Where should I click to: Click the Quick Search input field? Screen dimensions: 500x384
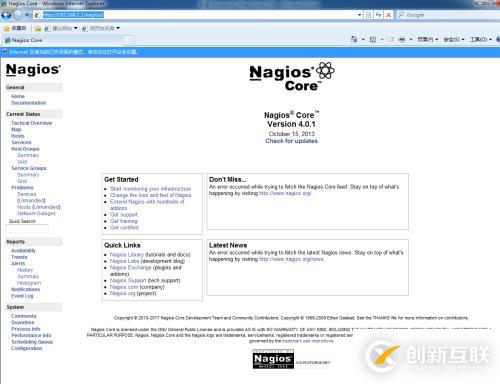(x=27, y=229)
